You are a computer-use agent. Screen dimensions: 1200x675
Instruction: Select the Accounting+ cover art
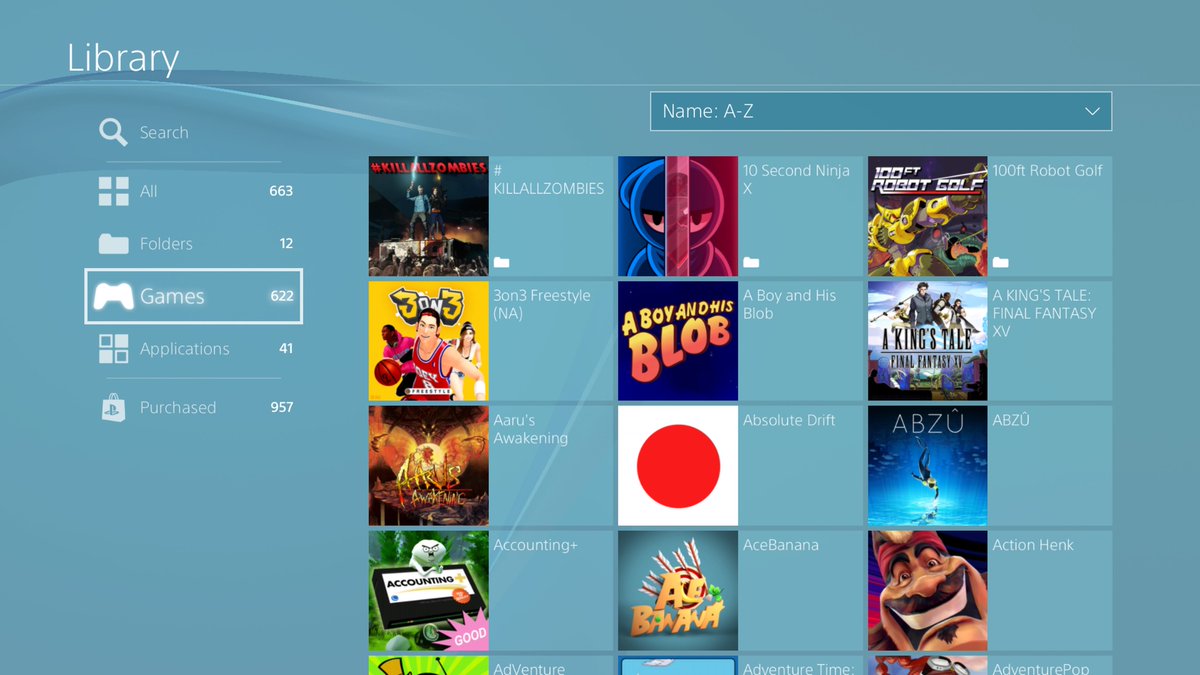pos(429,591)
